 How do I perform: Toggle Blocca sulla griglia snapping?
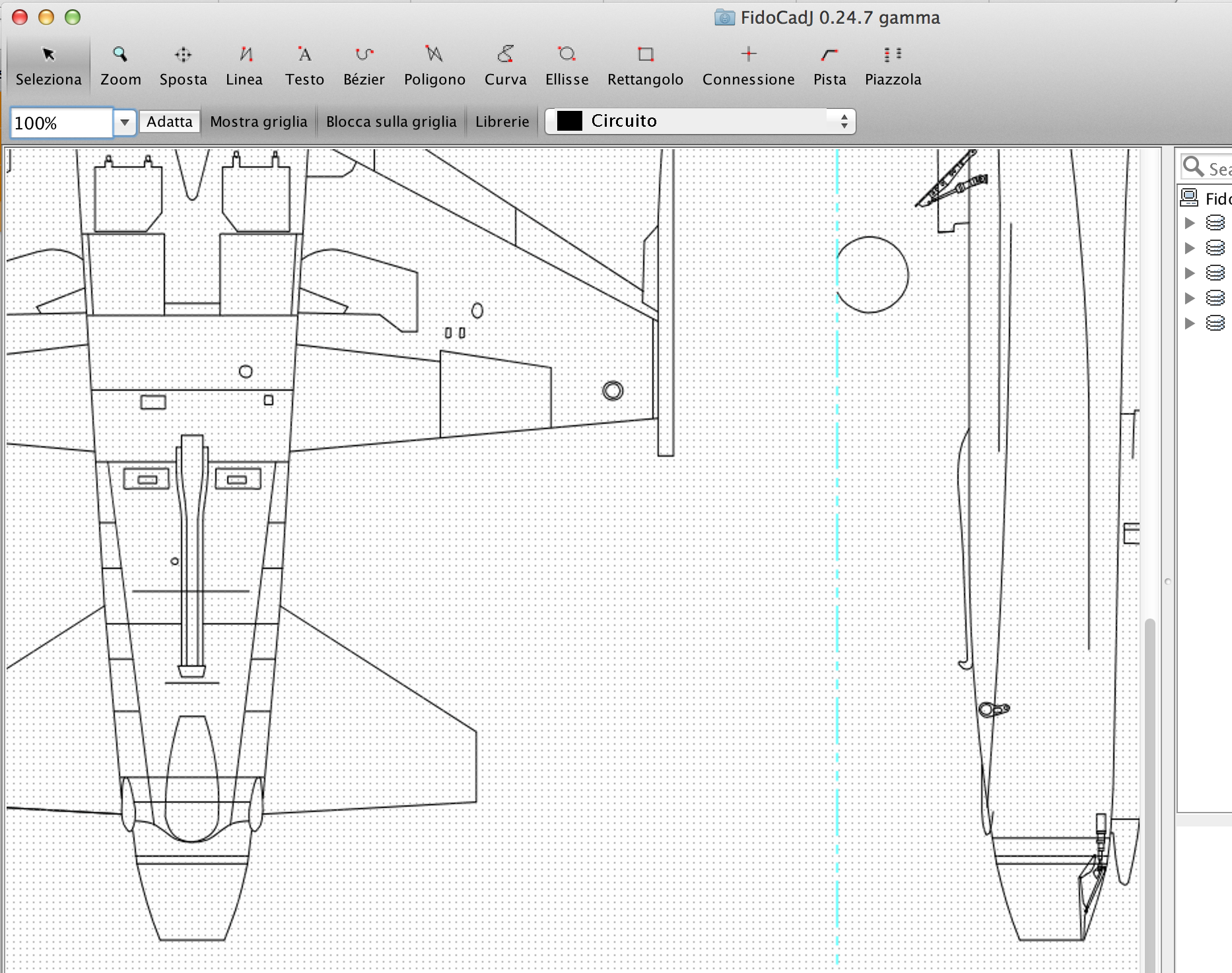[391, 121]
